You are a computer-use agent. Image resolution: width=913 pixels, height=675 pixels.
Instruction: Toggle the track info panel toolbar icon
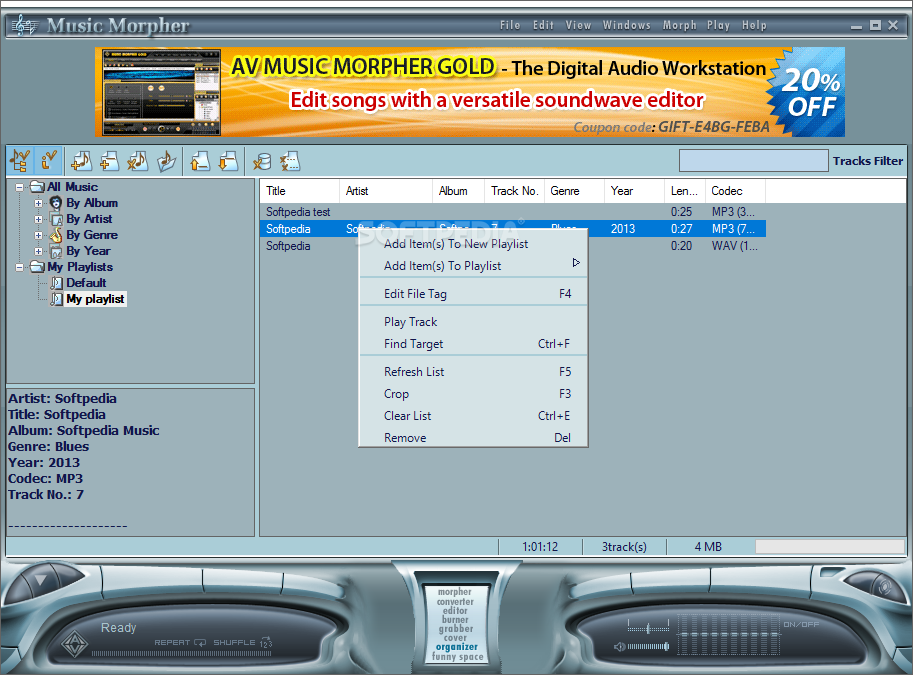tap(49, 161)
